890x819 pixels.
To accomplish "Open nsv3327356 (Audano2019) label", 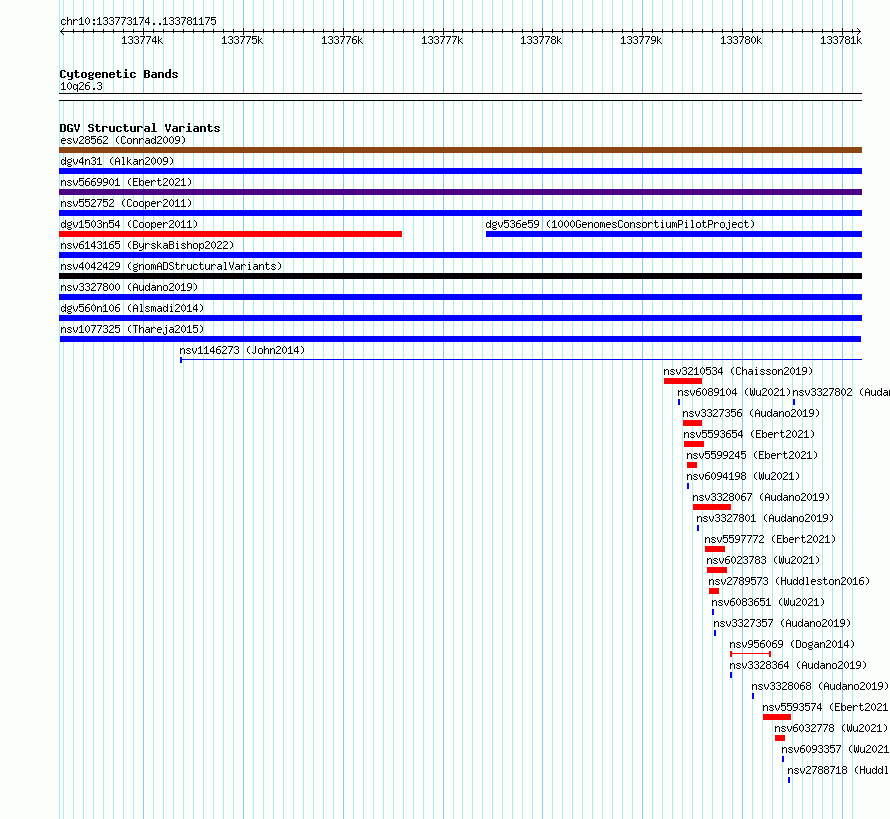I will pyautogui.click(x=751, y=413).
